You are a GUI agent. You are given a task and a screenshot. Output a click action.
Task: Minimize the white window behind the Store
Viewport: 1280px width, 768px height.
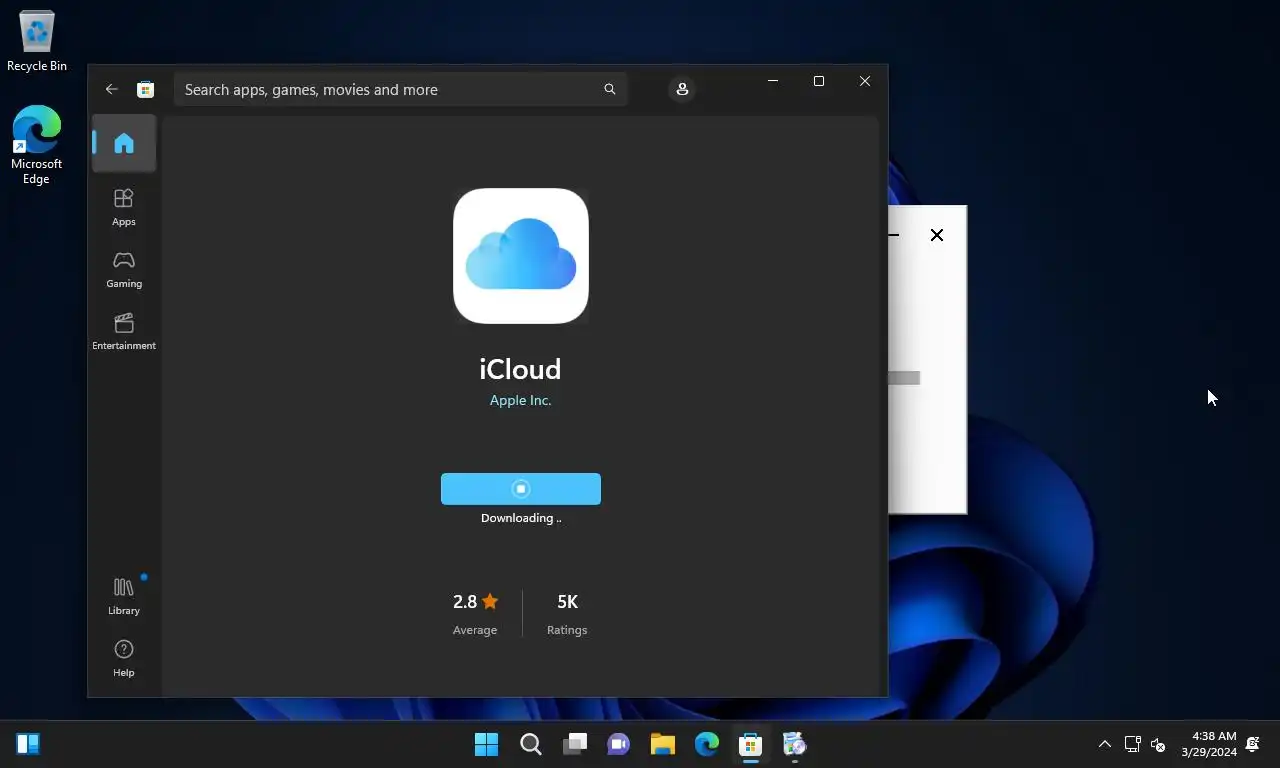894,235
